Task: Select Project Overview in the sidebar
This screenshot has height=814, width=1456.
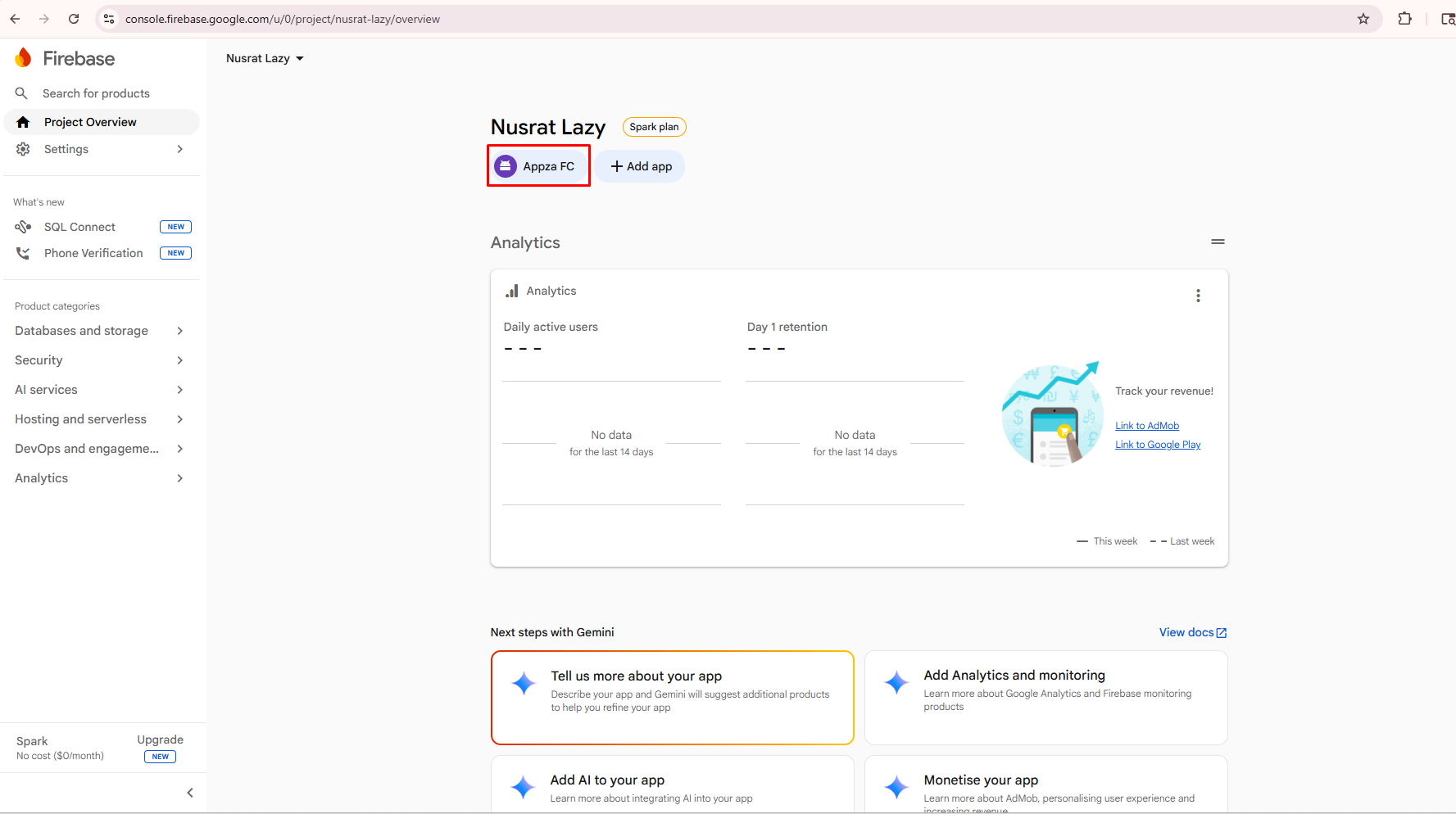Action: click(102, 122)
